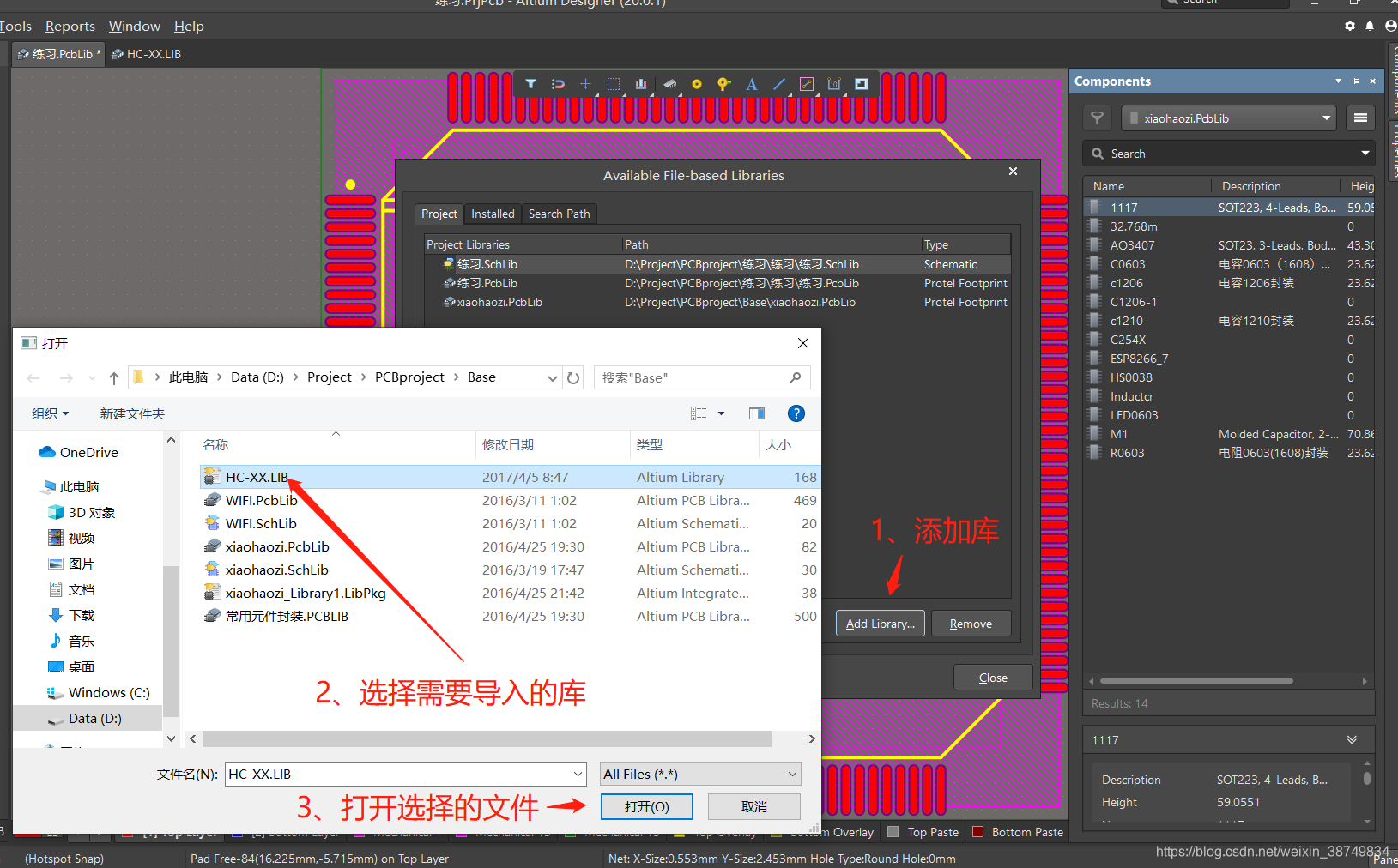
Task: Select the place pad tool
Action: click(x=697, y=84)
